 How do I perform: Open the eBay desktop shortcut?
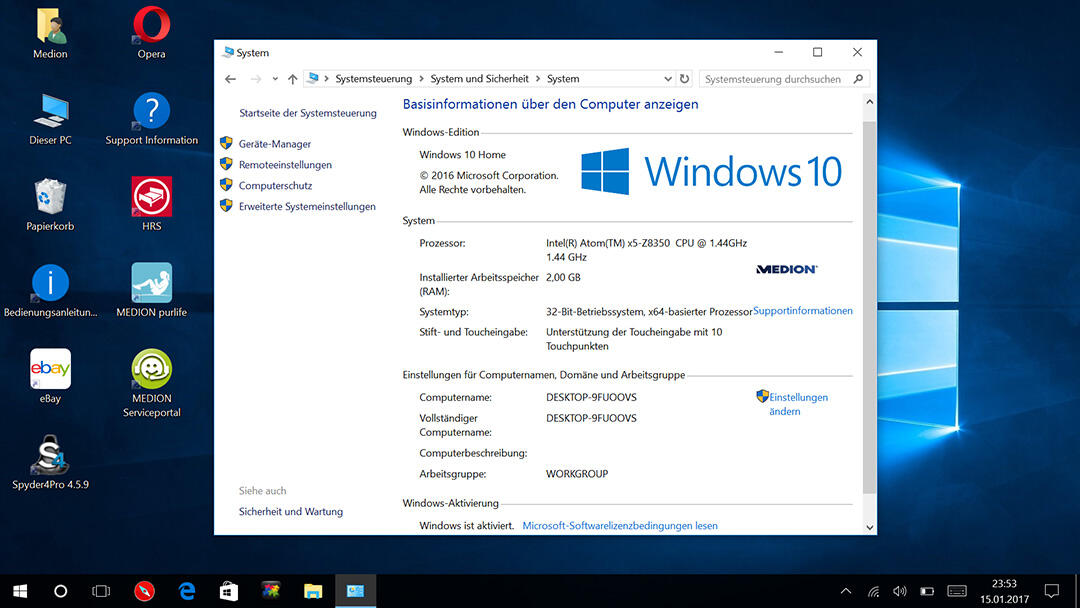point(50,369)
